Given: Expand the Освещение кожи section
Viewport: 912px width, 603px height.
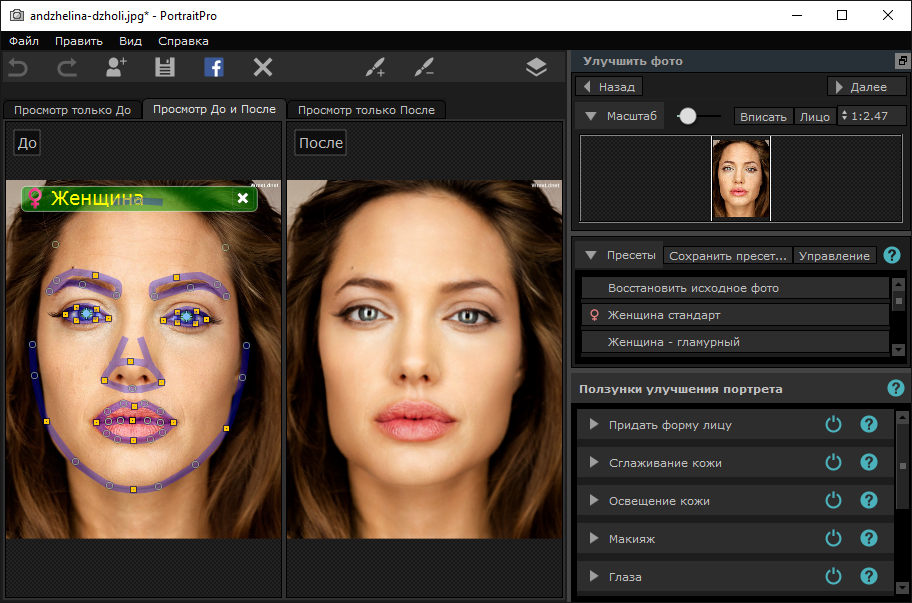Looking at the screenshot, I should click(594, 501).
